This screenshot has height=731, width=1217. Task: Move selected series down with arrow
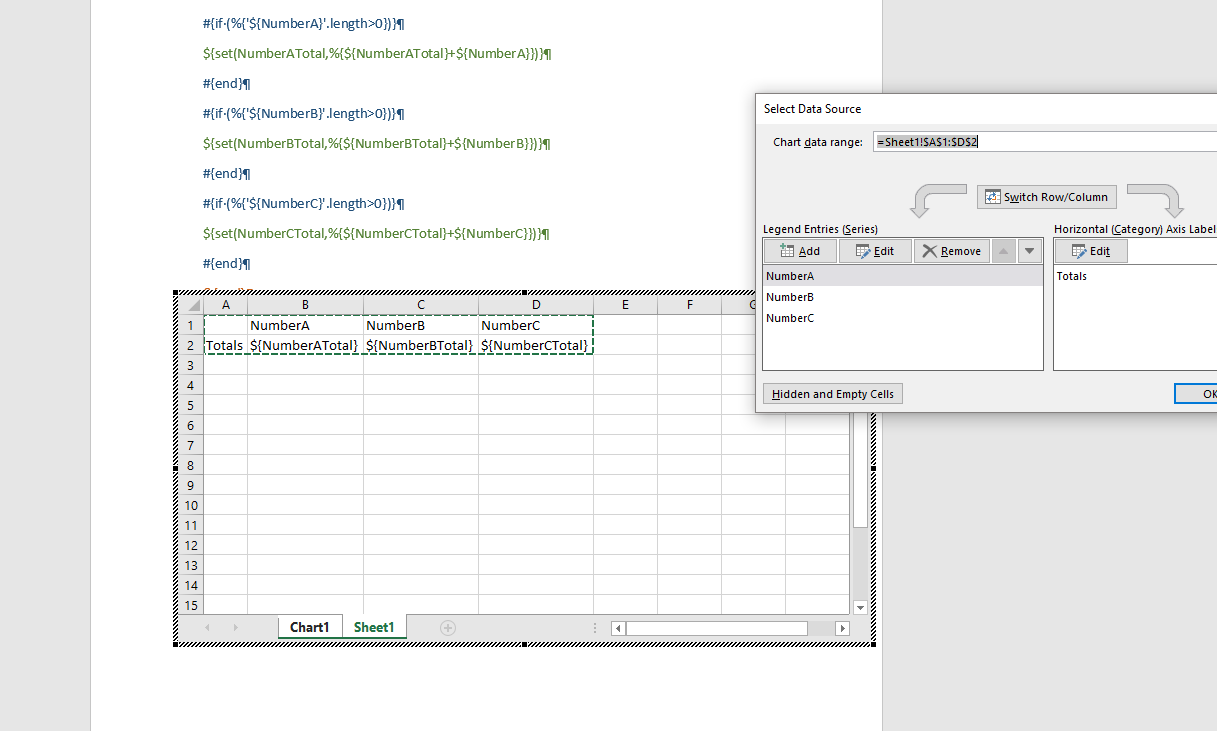[x=1028, y=251]
